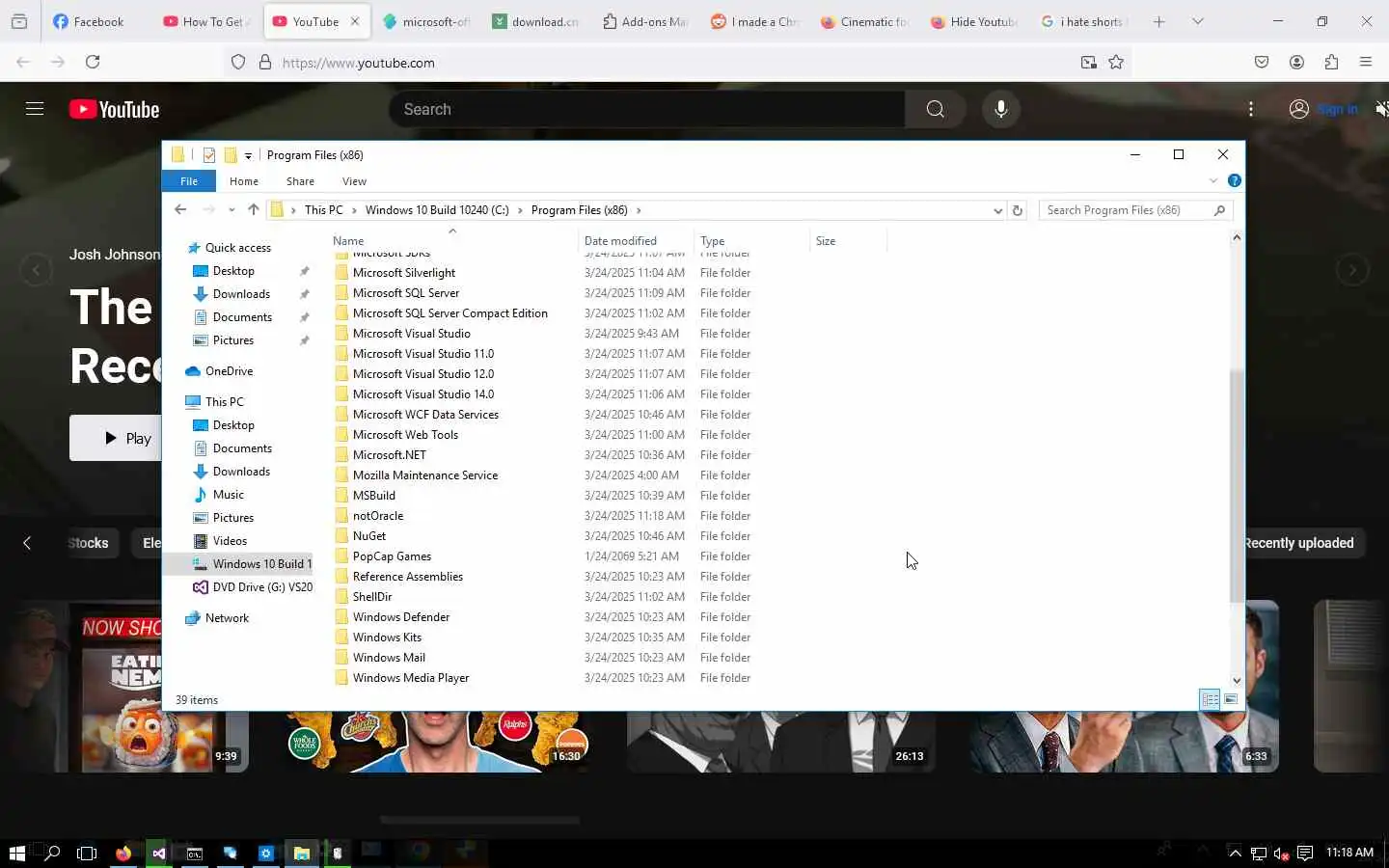Switch to details view in Explorer
The height and width of the screenshot is (868, 1389).
click(1210, 700)
